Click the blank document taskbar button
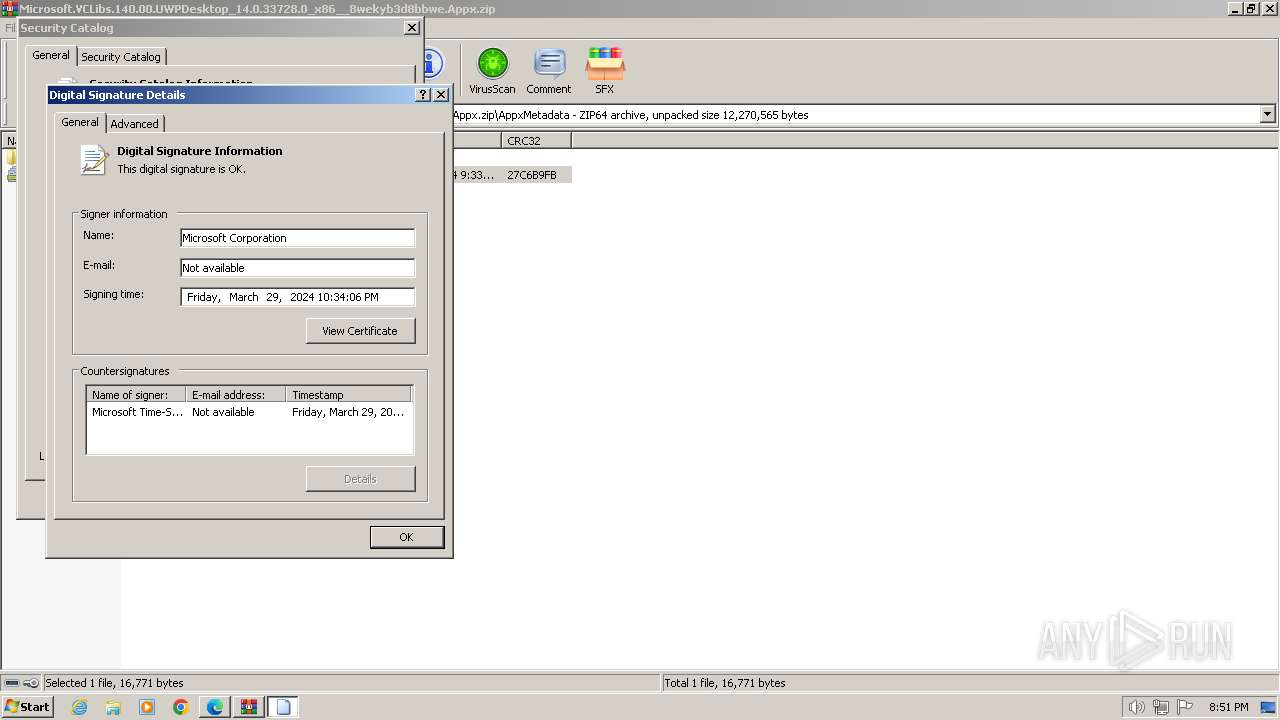The image size is (1280, 720). tap(283, 707)
